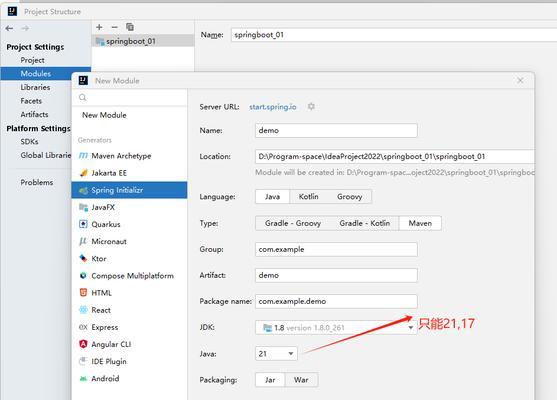Select React generator
The height and width of the screenshot is (400, 557).
point(129,310)
